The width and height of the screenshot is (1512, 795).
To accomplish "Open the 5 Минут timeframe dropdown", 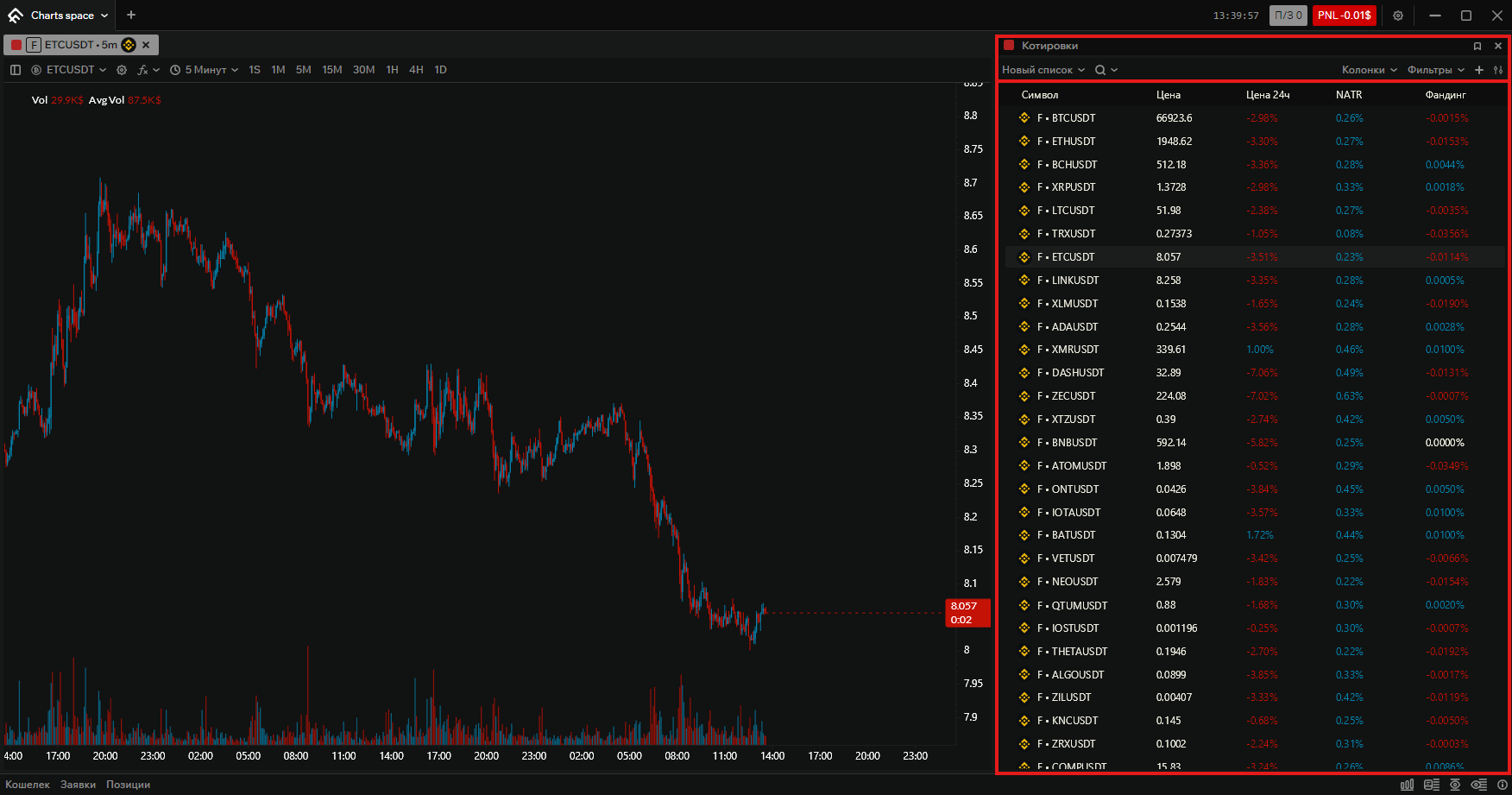I will tap(205, 70).
